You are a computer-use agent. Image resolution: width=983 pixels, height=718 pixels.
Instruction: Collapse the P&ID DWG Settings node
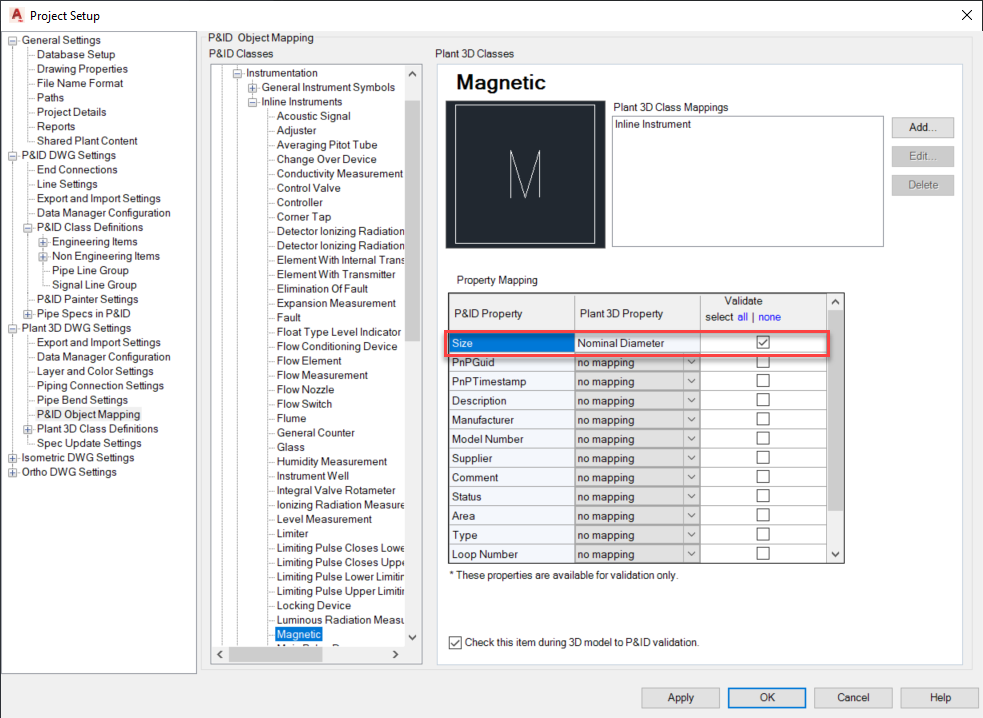click(13, 156)
